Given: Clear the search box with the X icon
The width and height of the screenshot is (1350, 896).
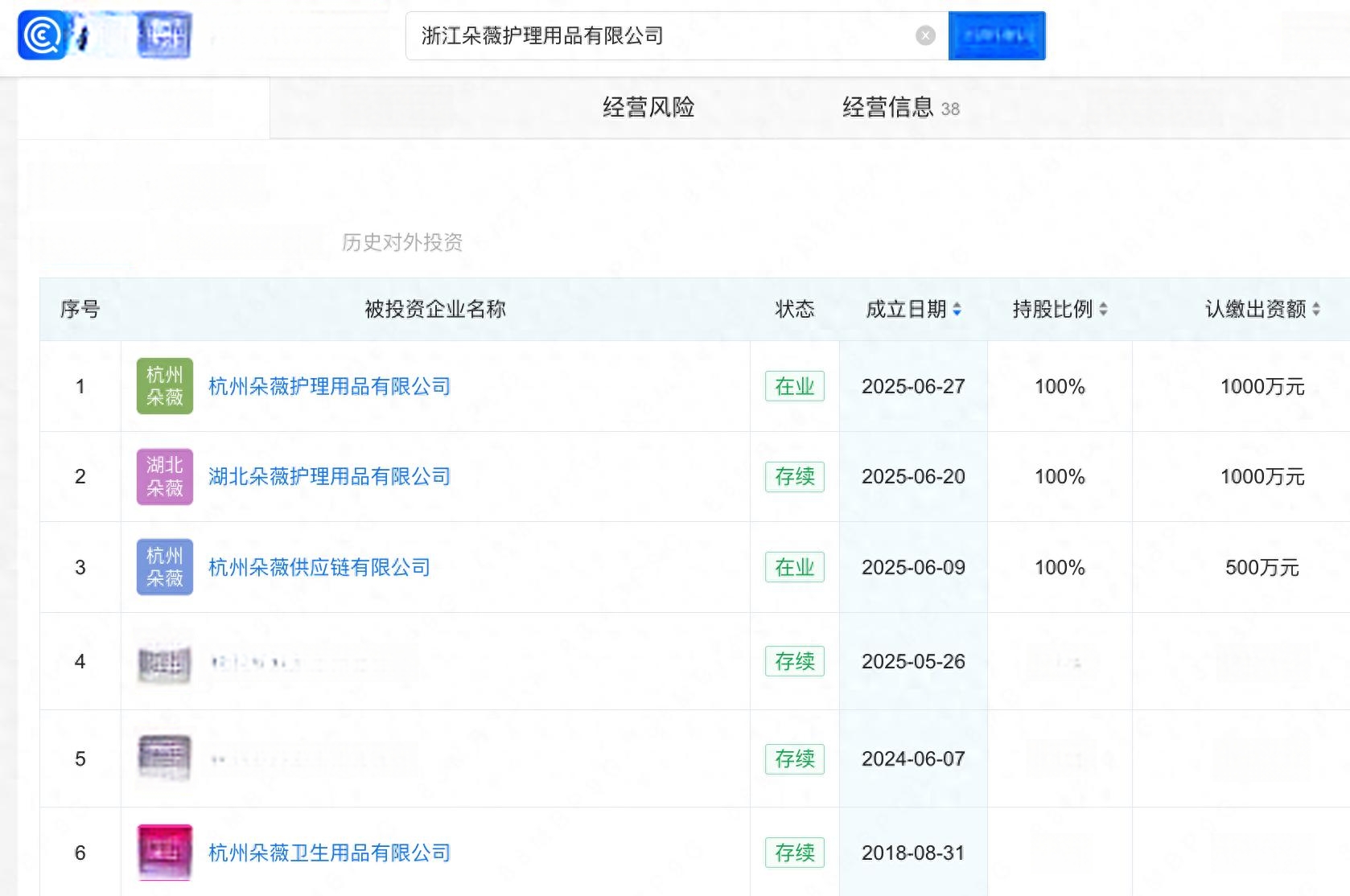Looking at the screenshot, I should (925, 35).
